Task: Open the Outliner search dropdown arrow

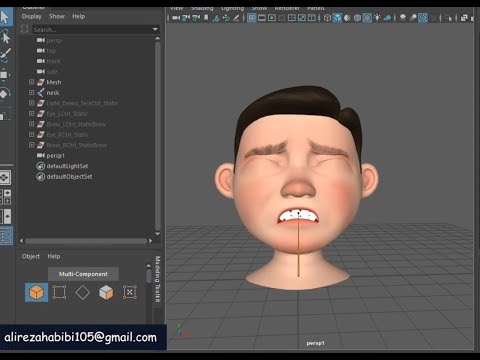Action: click(x=155, y=29)
